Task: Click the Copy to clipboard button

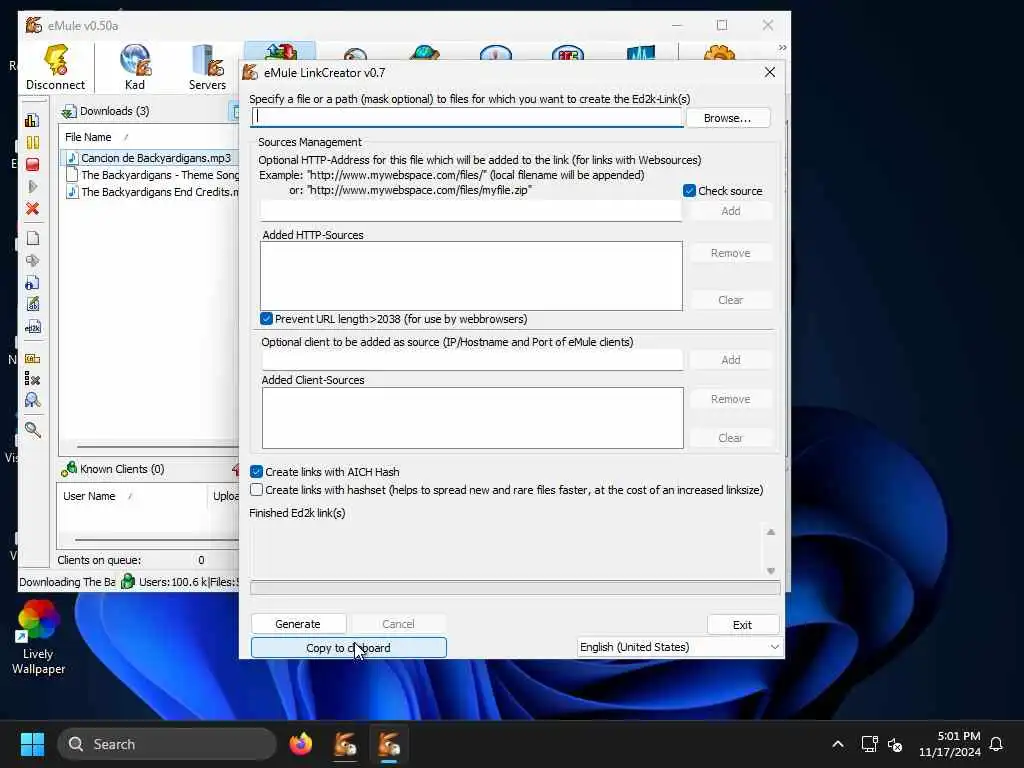Action: coord(349,648)
